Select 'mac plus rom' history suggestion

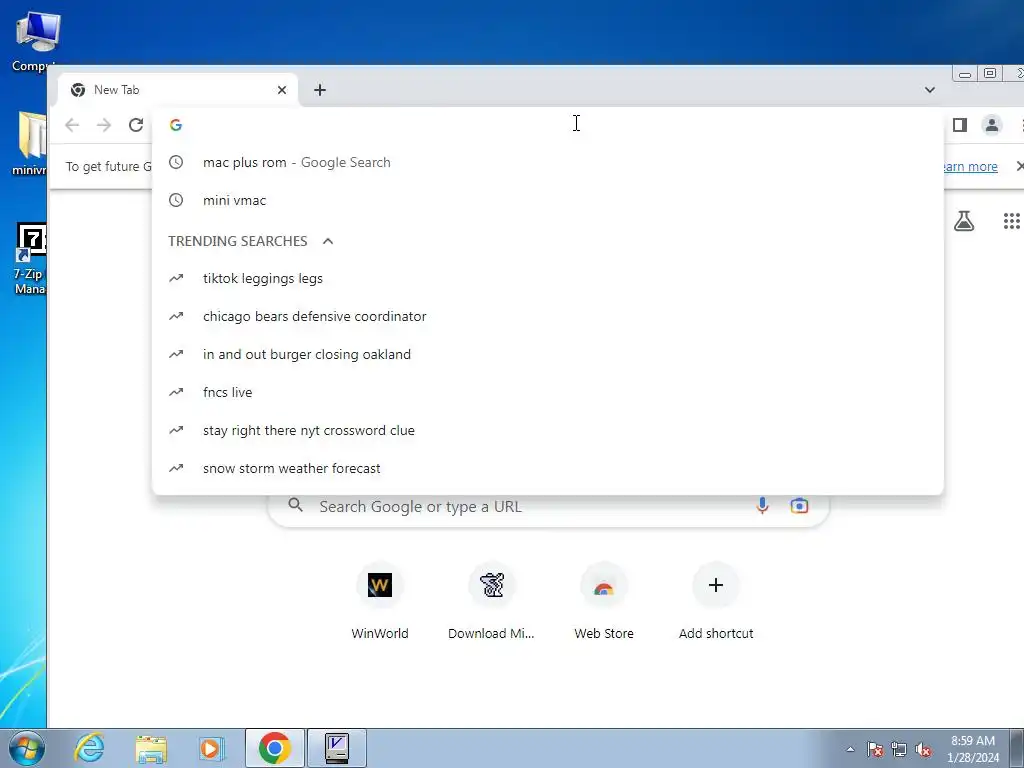pyautogui.click(x=547, y=163)
